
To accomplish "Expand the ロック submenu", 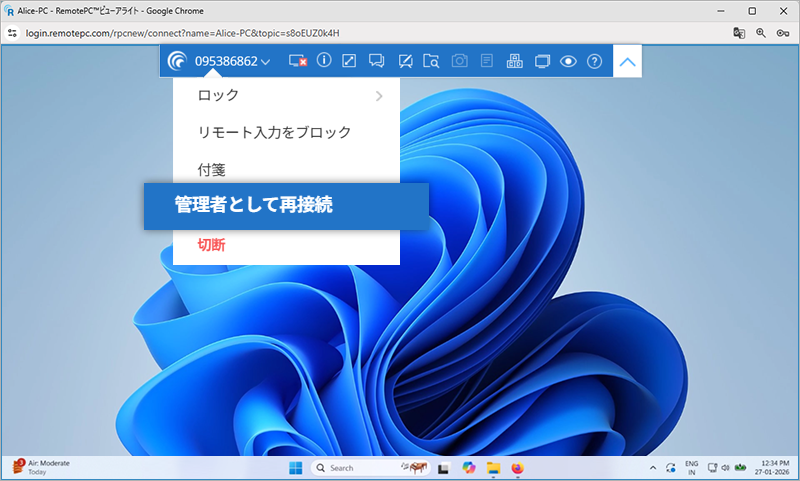I will coord(286,95).
